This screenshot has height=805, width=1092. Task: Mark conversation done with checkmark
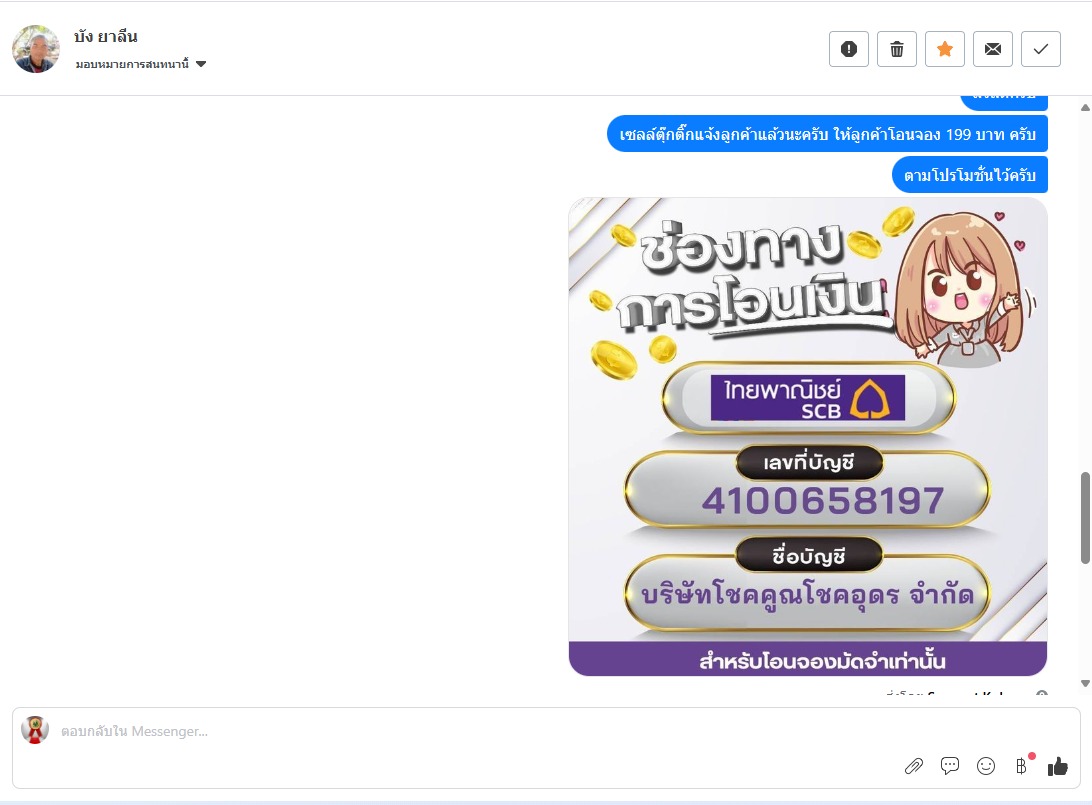point(1040,49)
